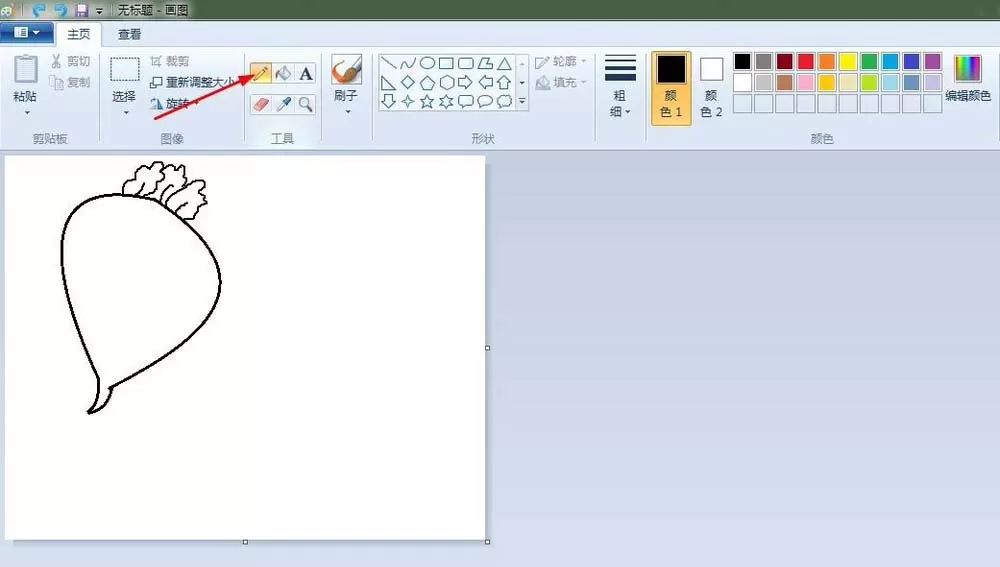1000x567 pixels.
Task: Choose the Right triangle shape
Action: pos(388,82)
